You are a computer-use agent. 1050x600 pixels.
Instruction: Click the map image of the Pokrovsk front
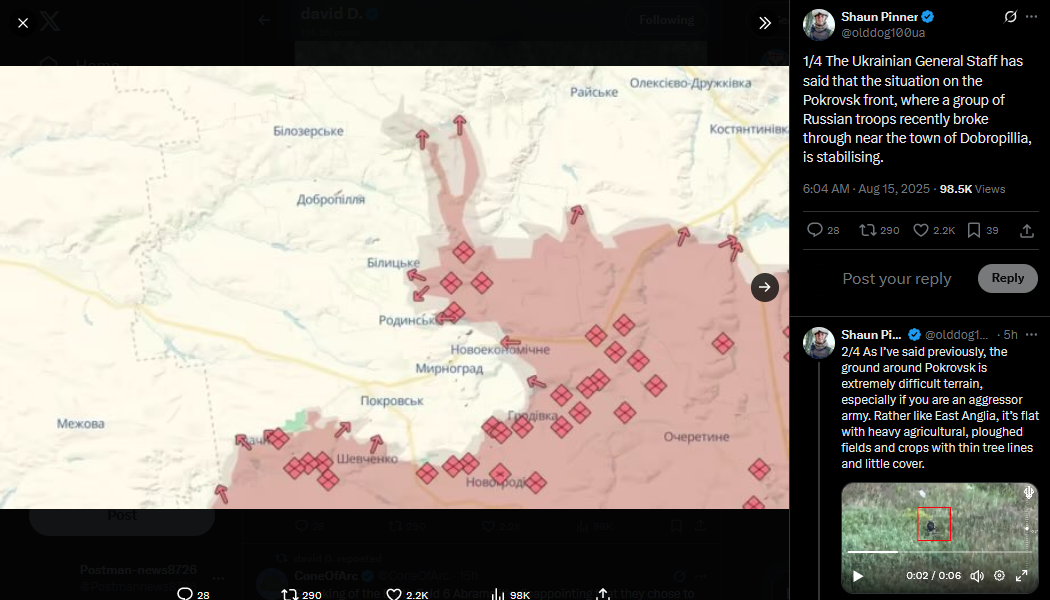(x=394, y=287)
